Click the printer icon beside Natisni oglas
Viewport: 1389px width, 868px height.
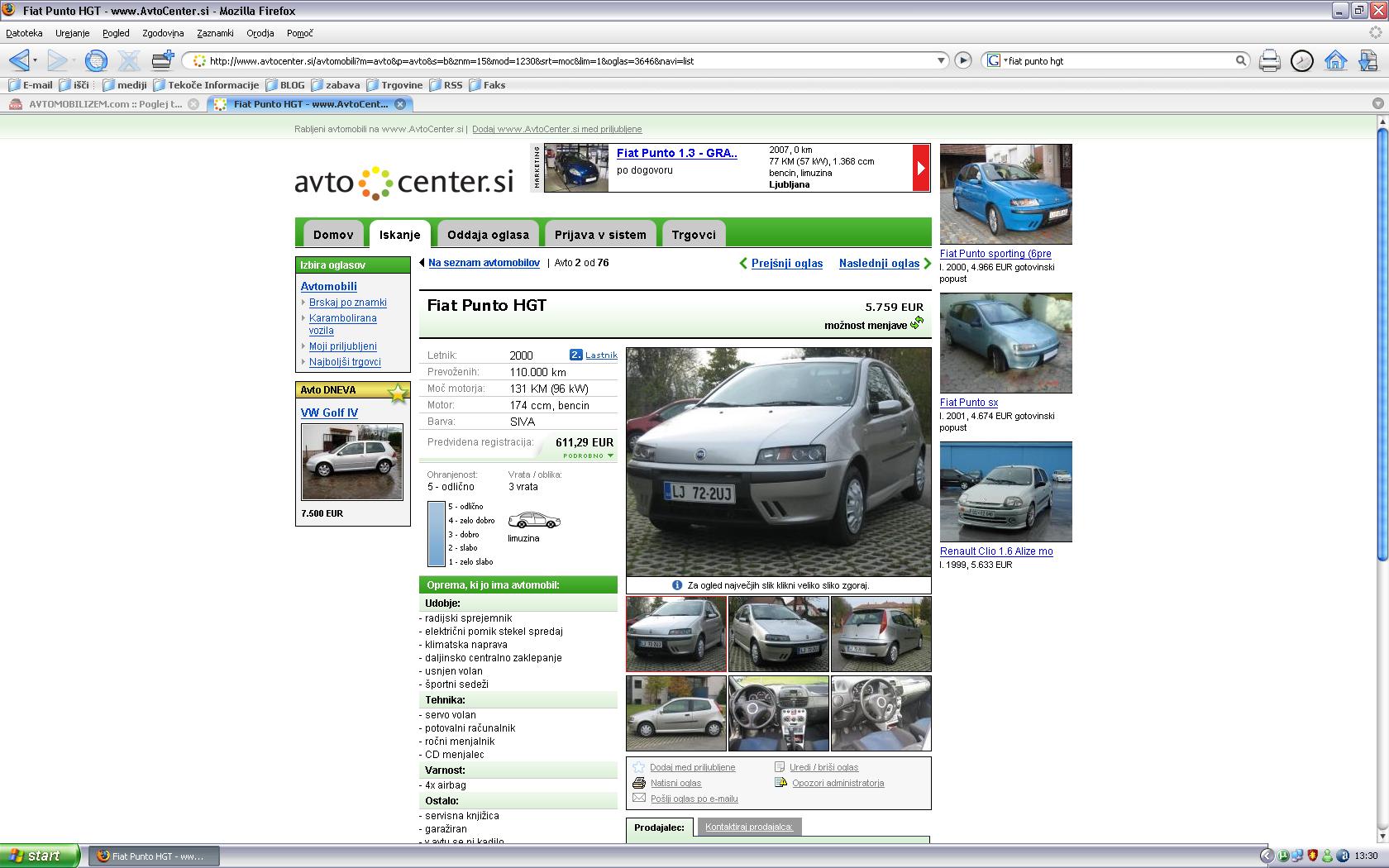pos(638,783)
